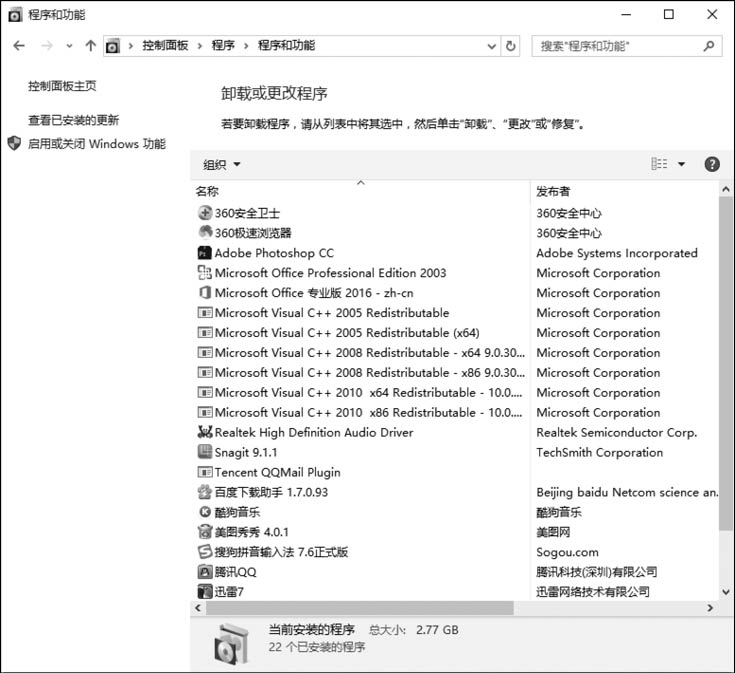Screen dimensions: 735x673
Task: Open help with the question mark icon
Action: pyautogui.click(x=712, y=164)
